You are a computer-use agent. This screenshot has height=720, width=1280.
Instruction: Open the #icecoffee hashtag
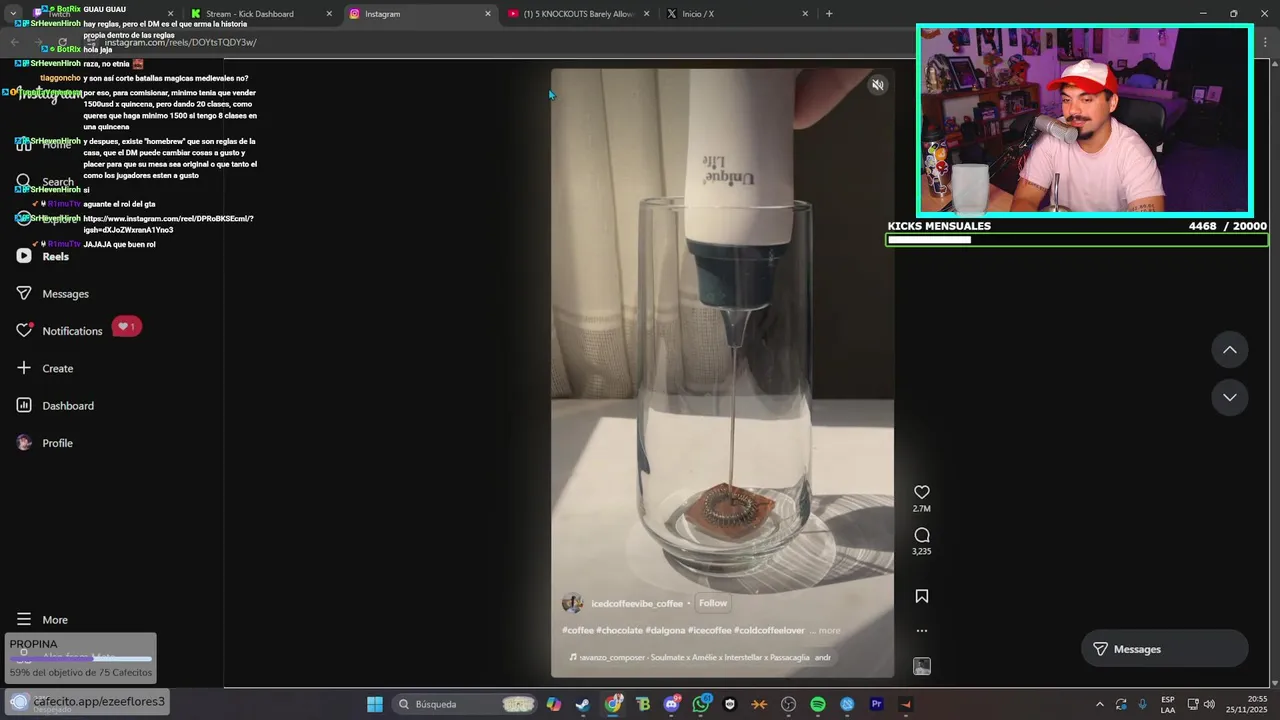710,631
